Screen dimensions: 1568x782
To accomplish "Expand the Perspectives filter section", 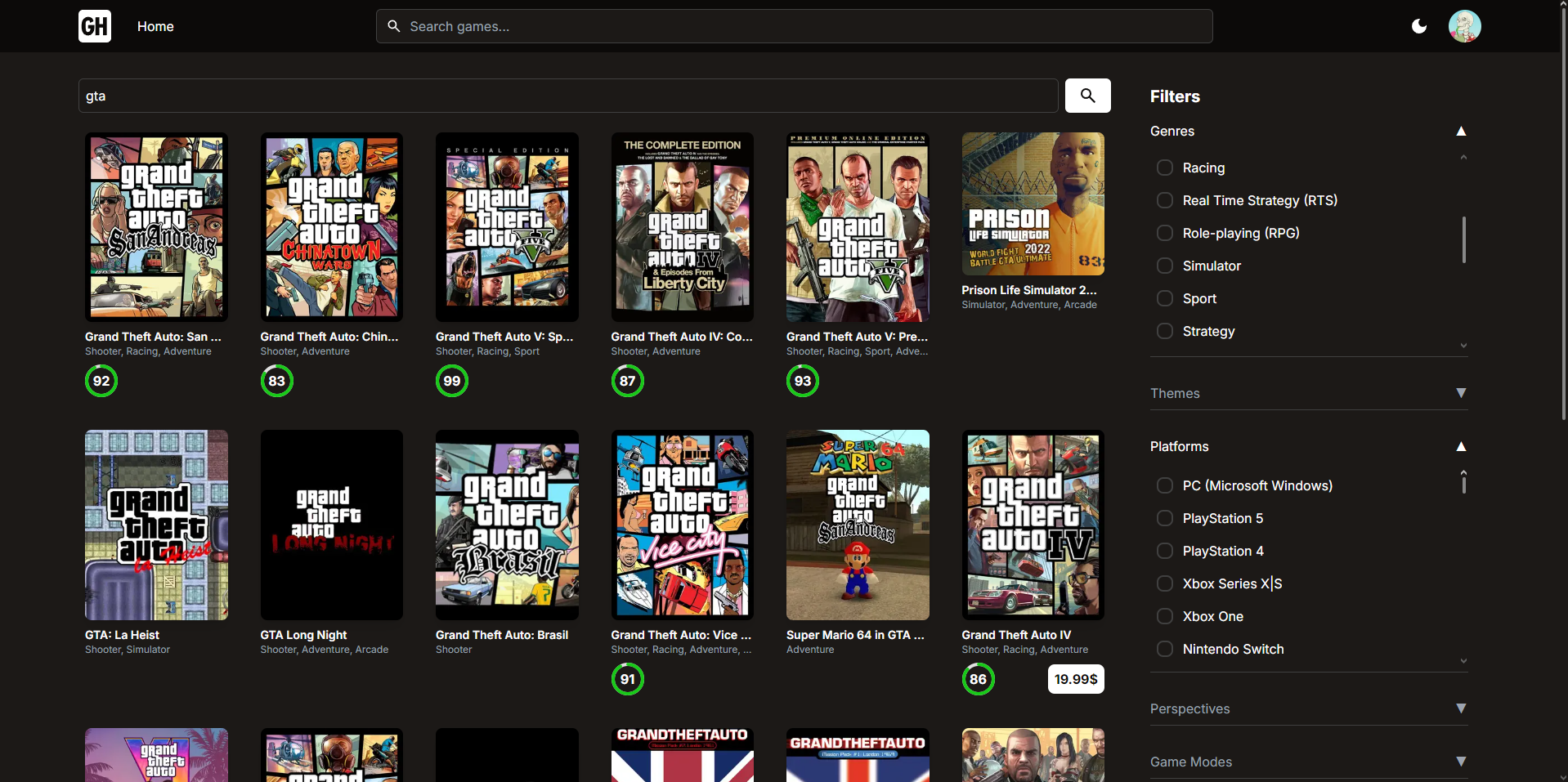I will 1462,708.
